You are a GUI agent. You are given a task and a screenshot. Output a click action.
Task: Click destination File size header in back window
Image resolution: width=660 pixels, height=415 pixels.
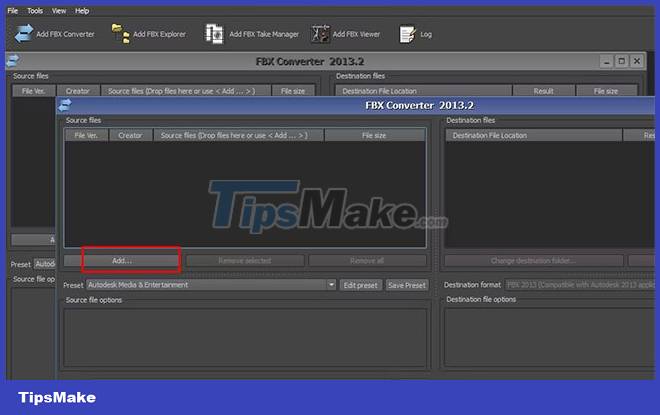pos(606,91)
